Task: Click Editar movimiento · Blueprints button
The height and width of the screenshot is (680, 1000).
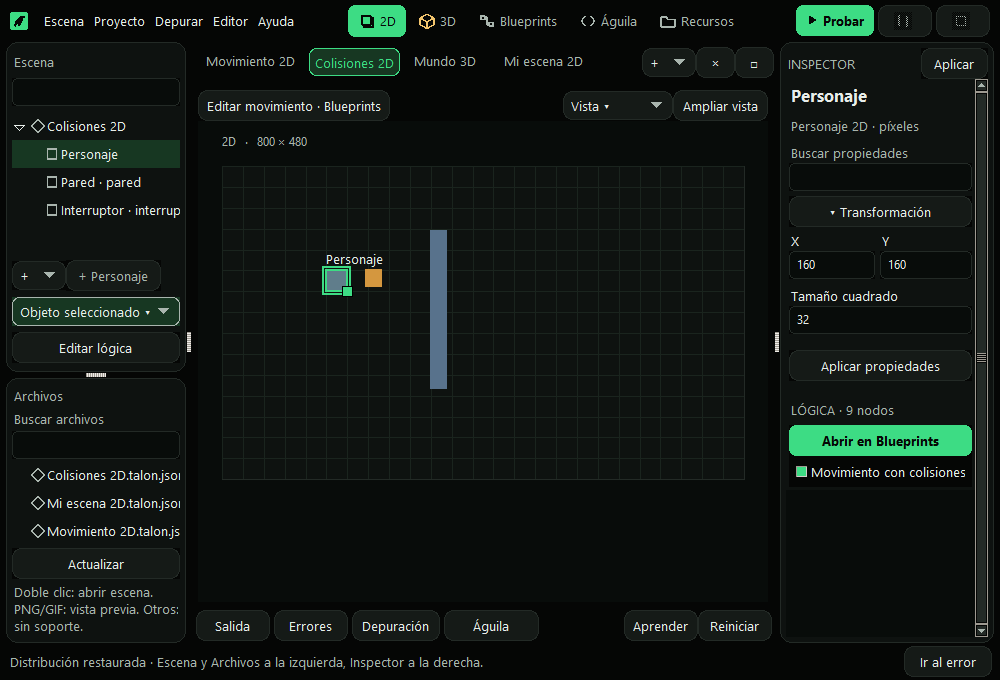Action: tap(293, 106)
